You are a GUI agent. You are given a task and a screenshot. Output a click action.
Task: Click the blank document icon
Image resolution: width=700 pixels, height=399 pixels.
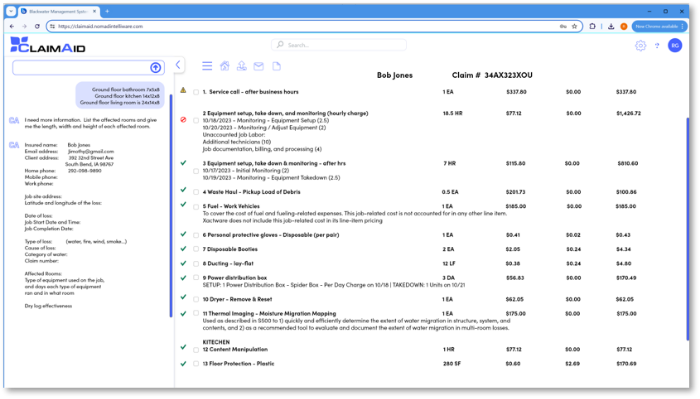coord(276,66)
